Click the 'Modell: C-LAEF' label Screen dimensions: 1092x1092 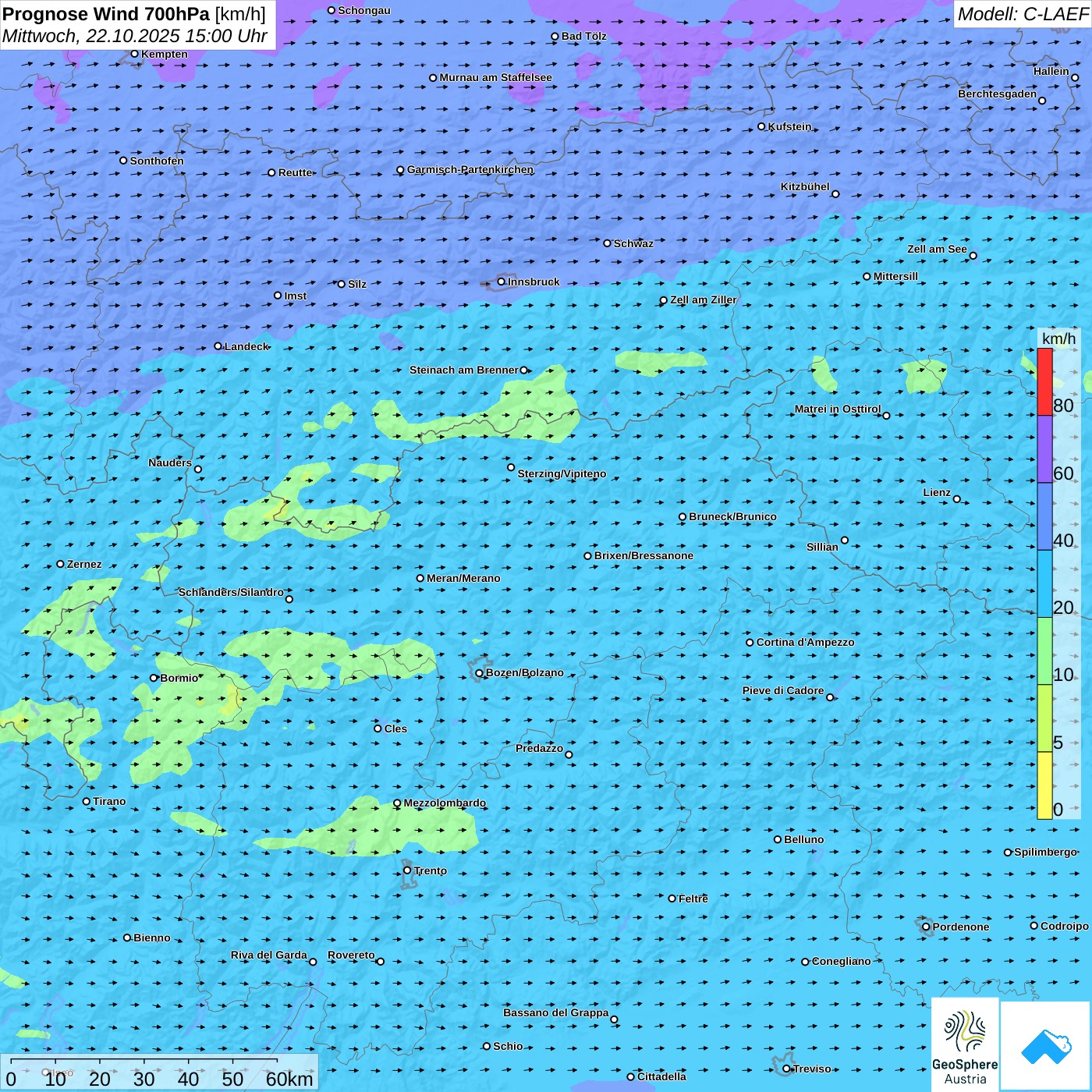[x=1023, y=14]
